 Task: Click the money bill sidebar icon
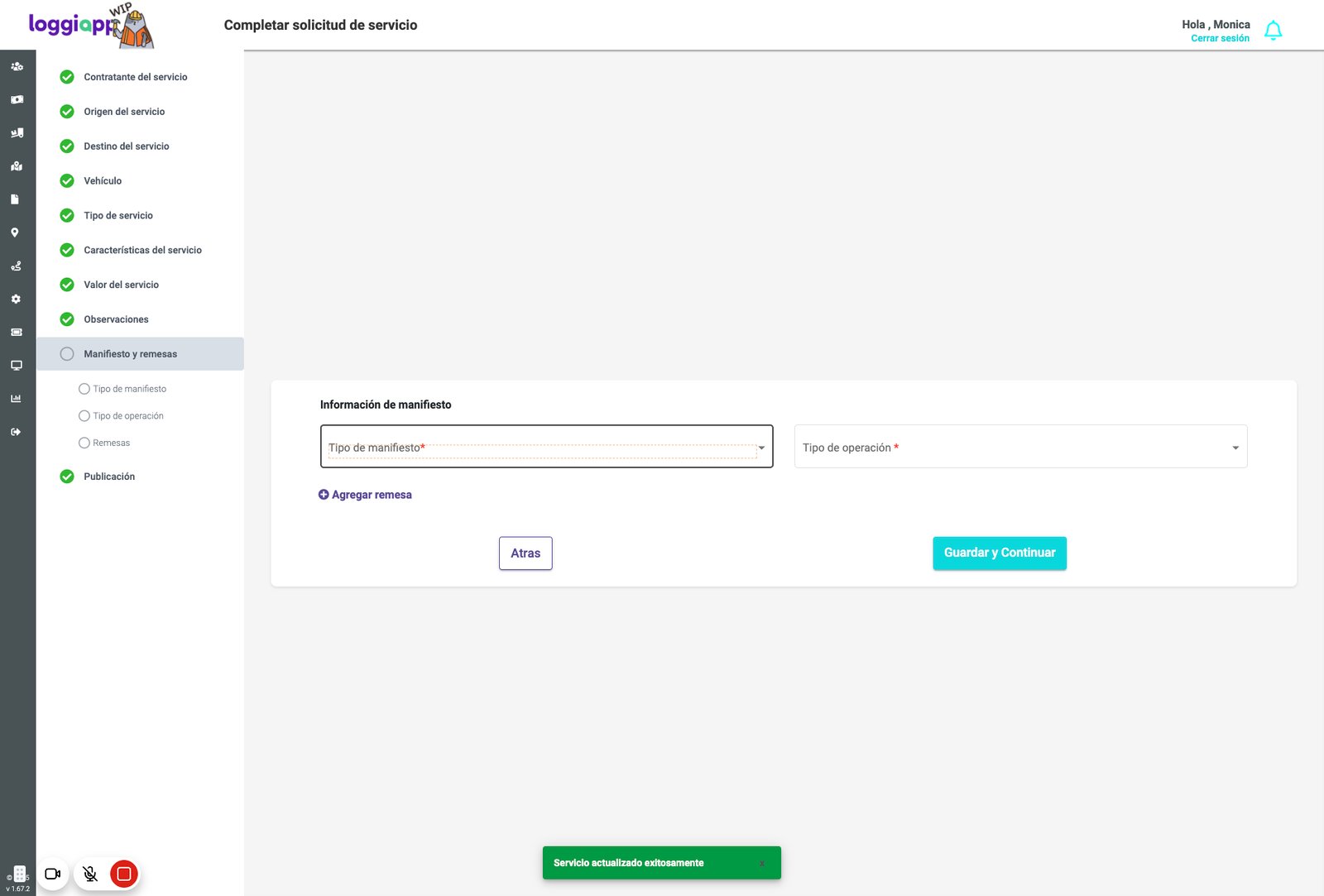[17, 99]
